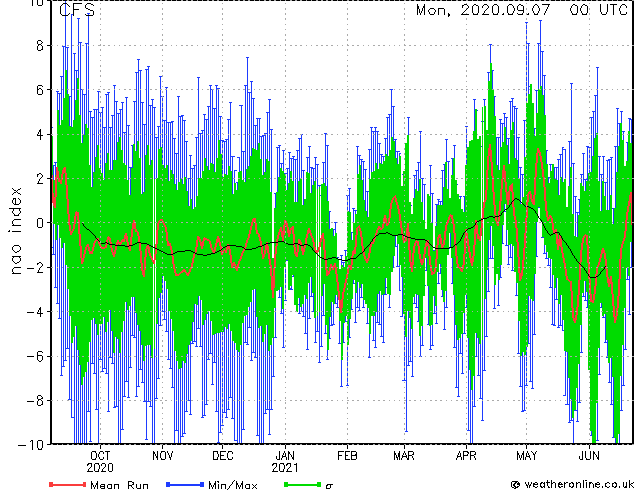Click the blue Min/Max legend line
Image resolution: width=634 pixels, height=490 pixels.
click(x=185, y=484)
